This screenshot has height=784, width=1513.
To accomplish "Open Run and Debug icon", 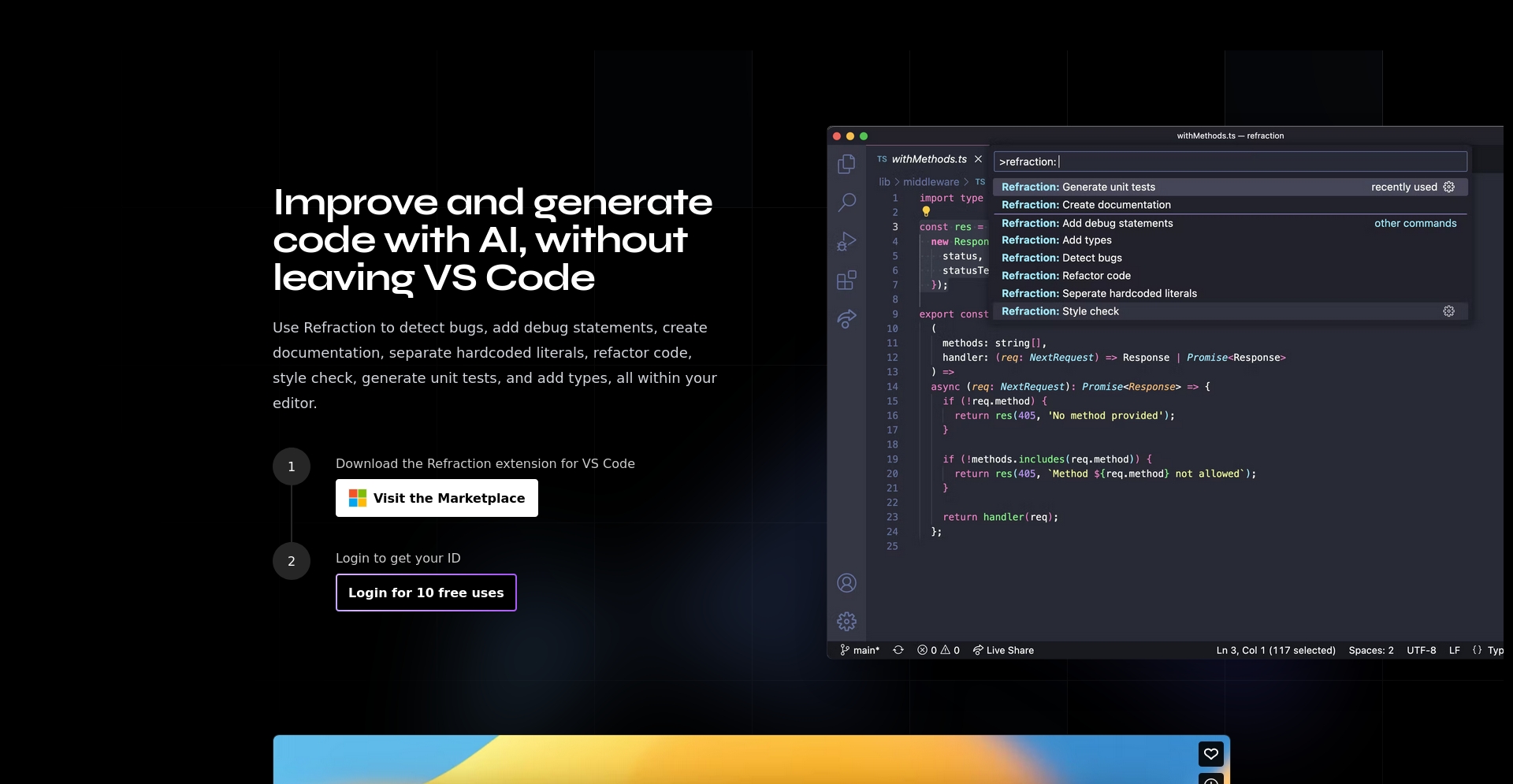I will (x=846, y=241).
